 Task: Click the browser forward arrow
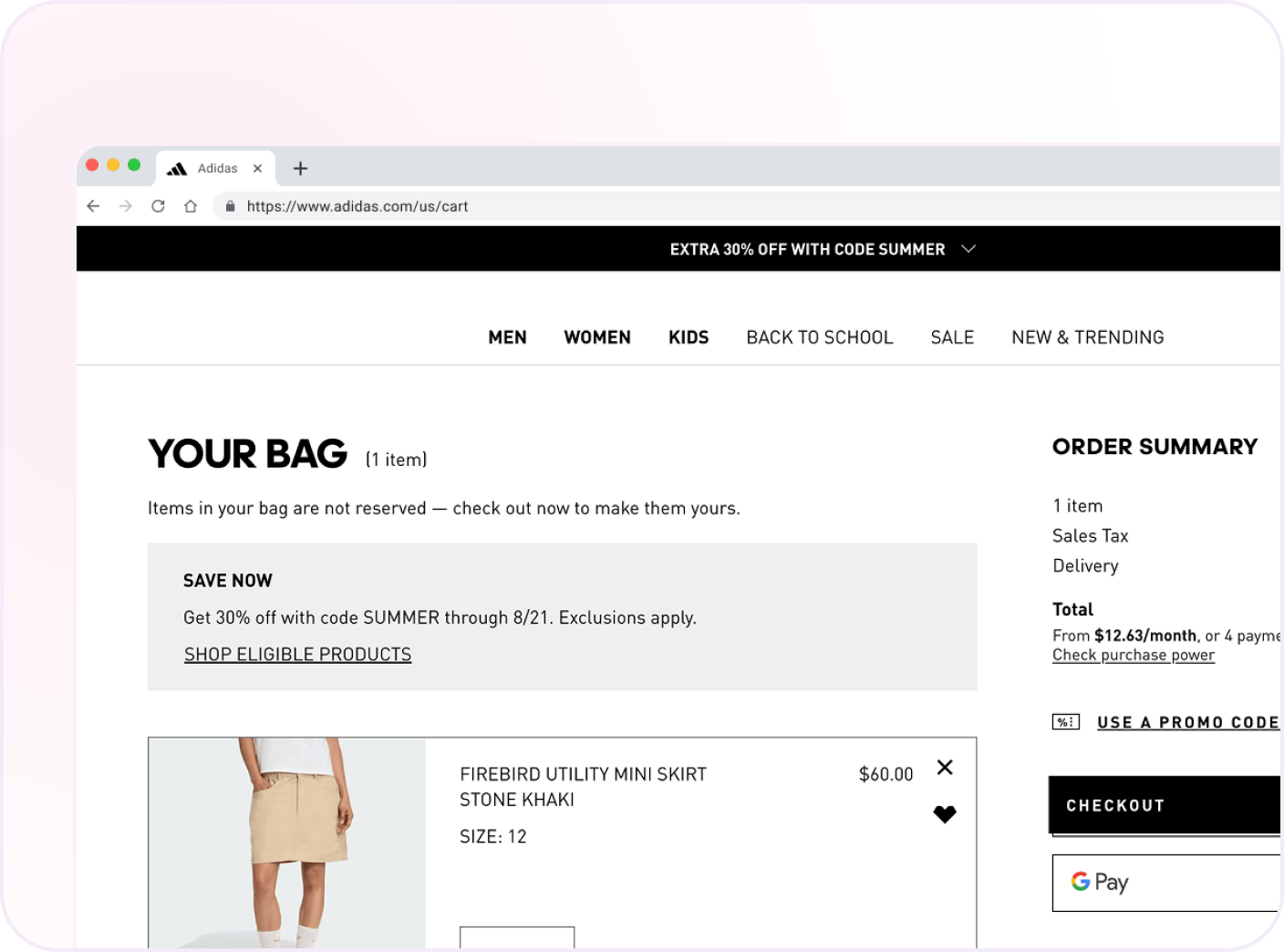pyautogui.click(x=126, y=206)
